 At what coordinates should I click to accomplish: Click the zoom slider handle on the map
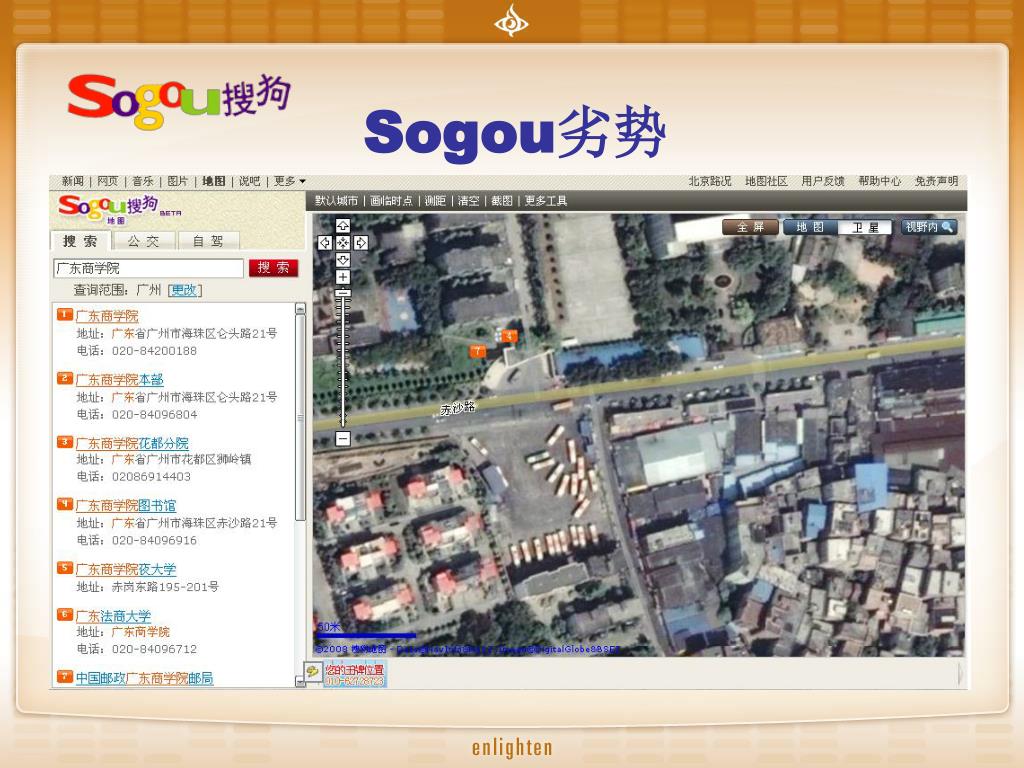343,293
